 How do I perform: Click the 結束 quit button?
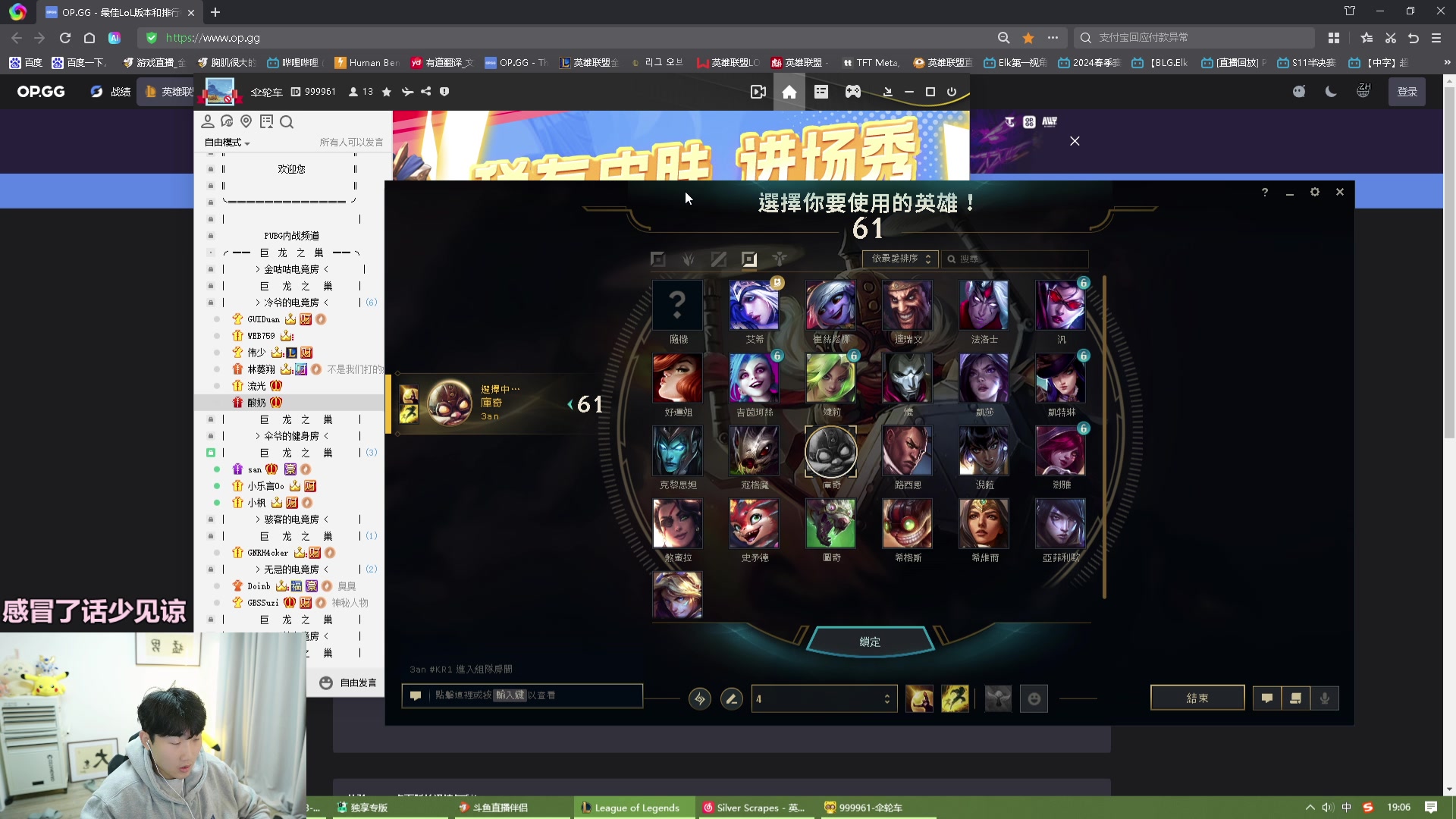point(1197,698)
